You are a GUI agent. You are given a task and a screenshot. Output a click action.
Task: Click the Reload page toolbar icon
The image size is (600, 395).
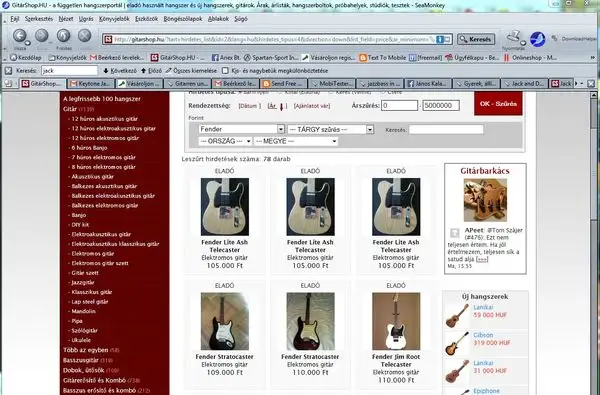(x=63, y=36)
